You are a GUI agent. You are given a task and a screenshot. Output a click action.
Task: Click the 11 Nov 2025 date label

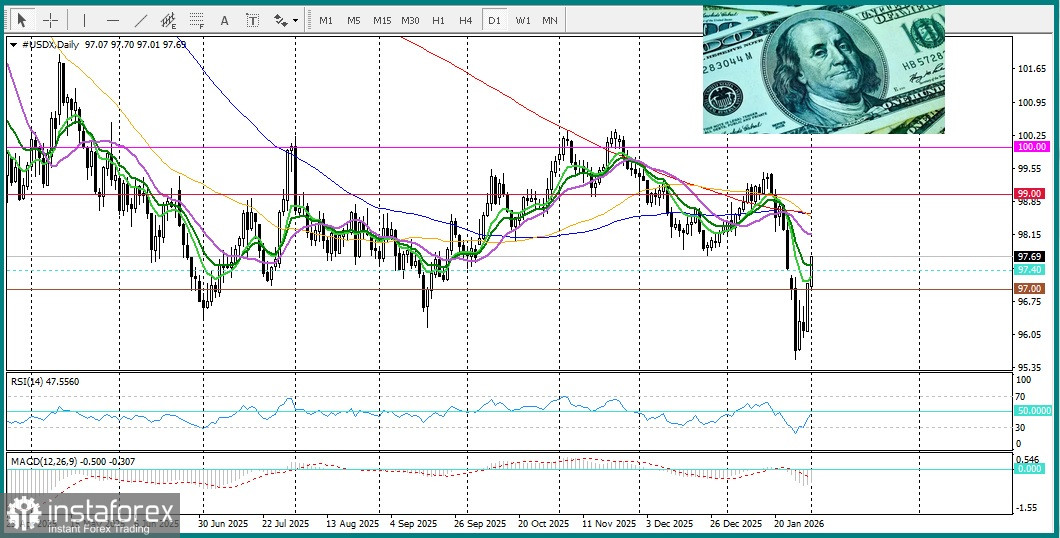click(x=609, y=524)
